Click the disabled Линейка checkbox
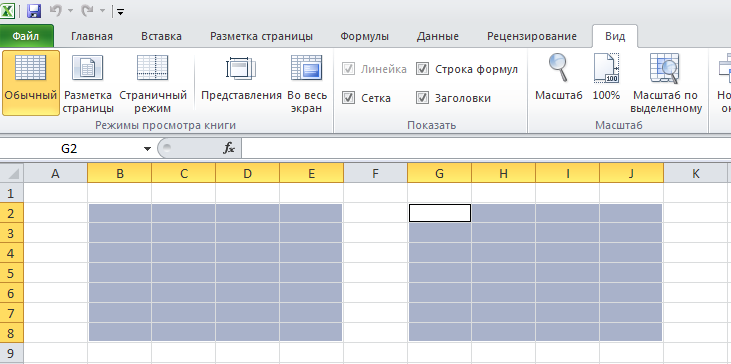This screenshot has width=731, height=364. click(x=348, y=69)
